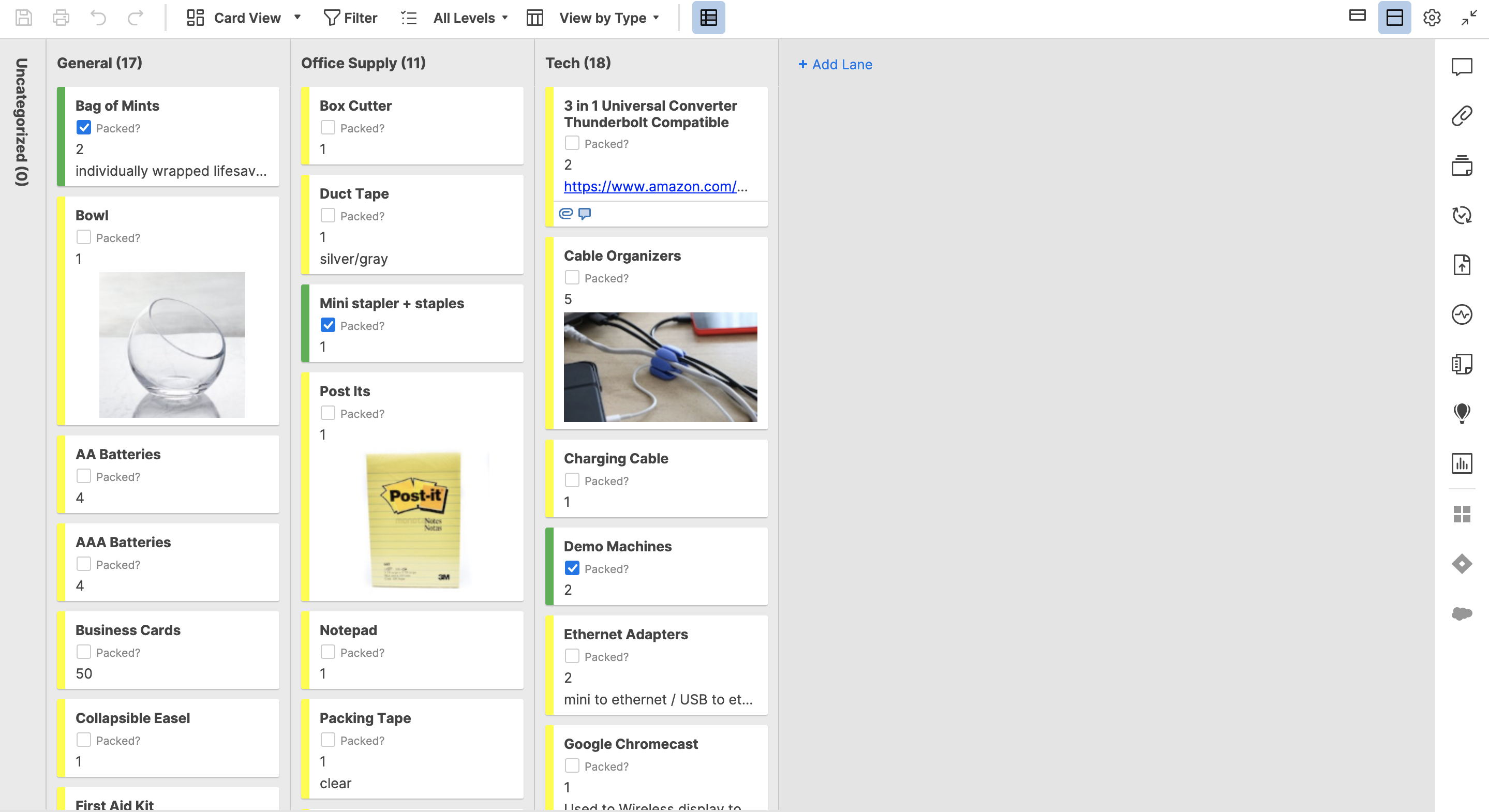Click the four-squares apps icon in sidebar
Screen dimensions: 1489x812
pos(1462,514)
